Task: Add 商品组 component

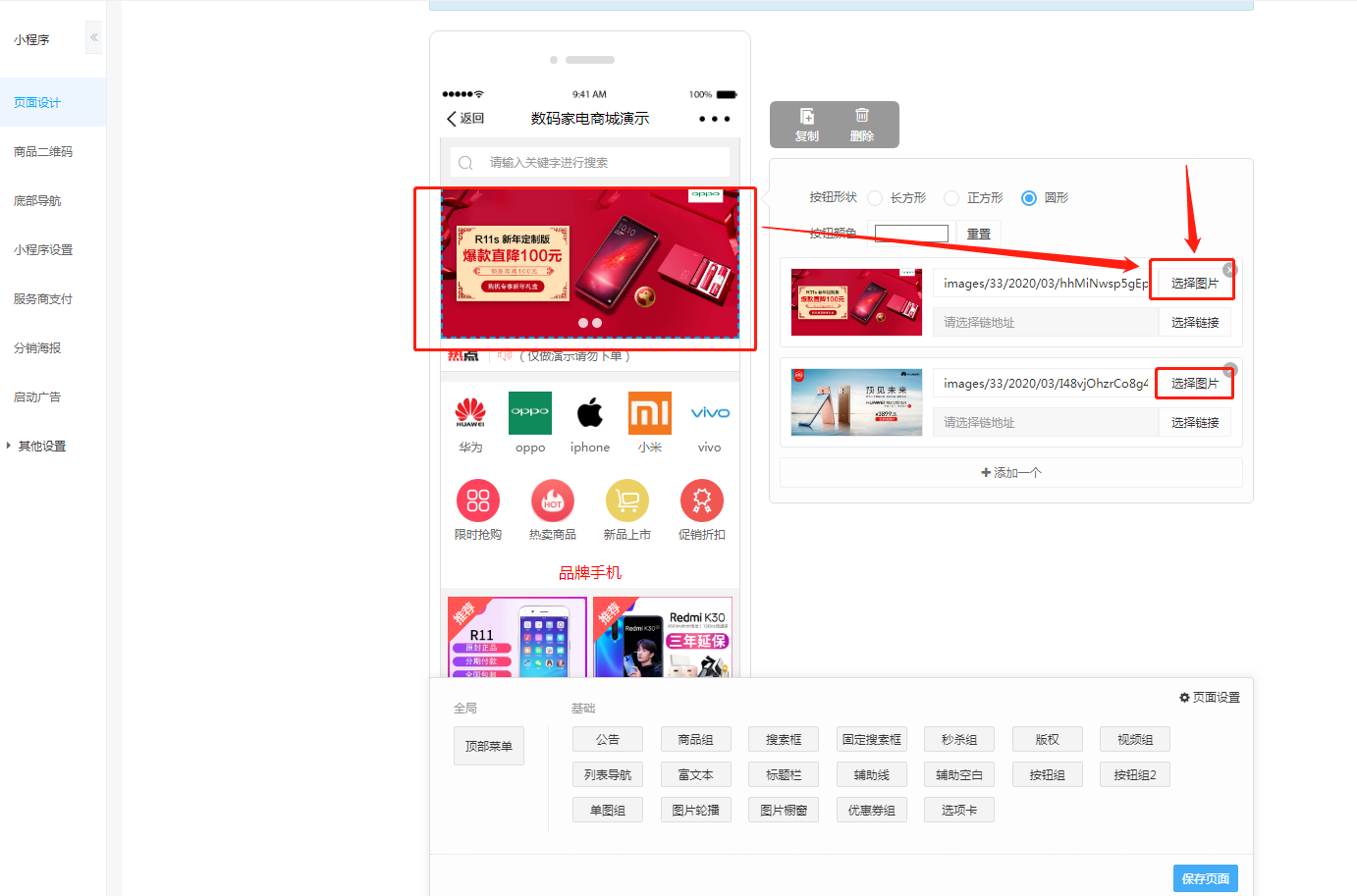Action: [x=696, y=740]
